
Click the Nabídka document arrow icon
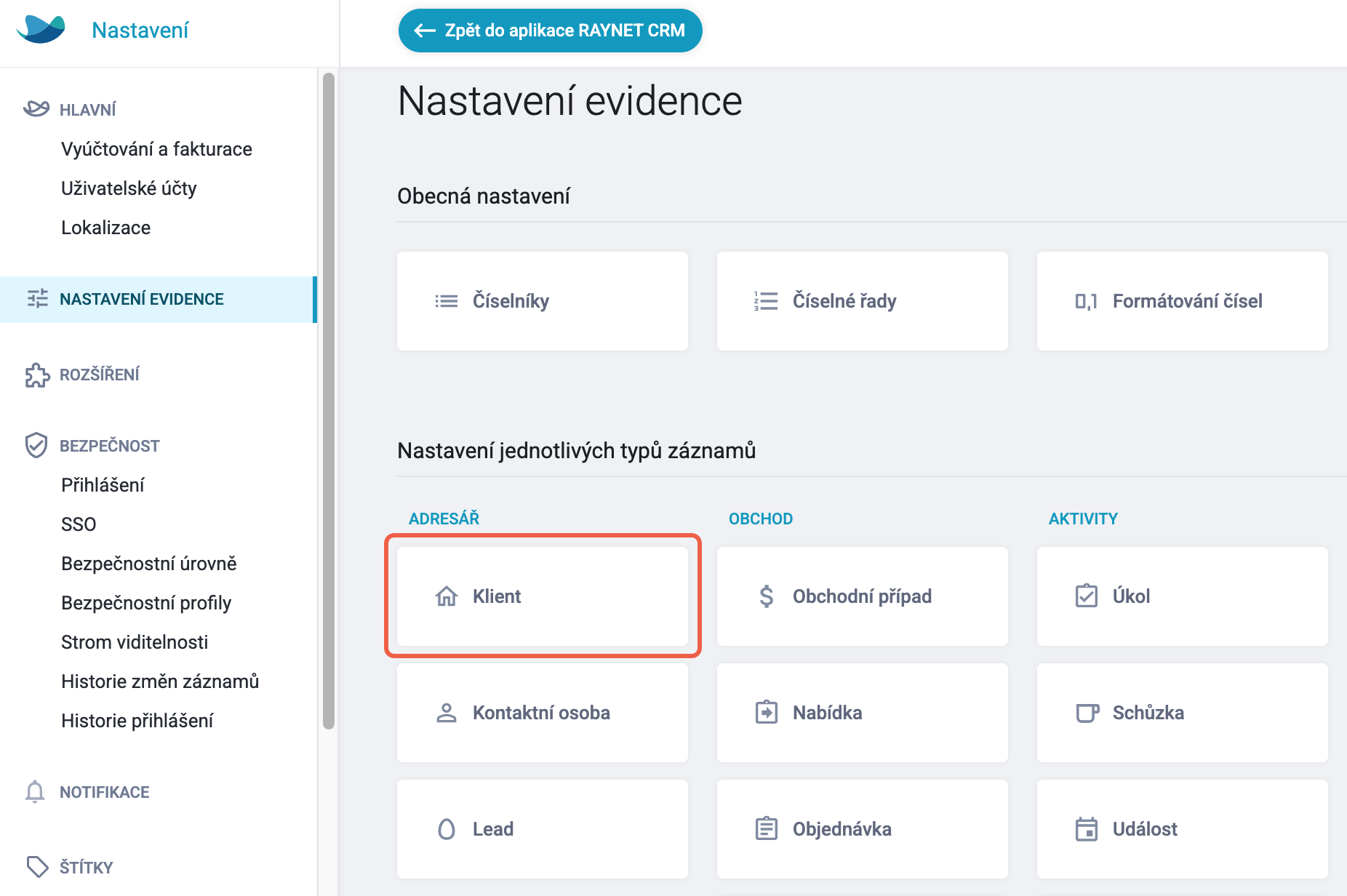click(767, 712)
